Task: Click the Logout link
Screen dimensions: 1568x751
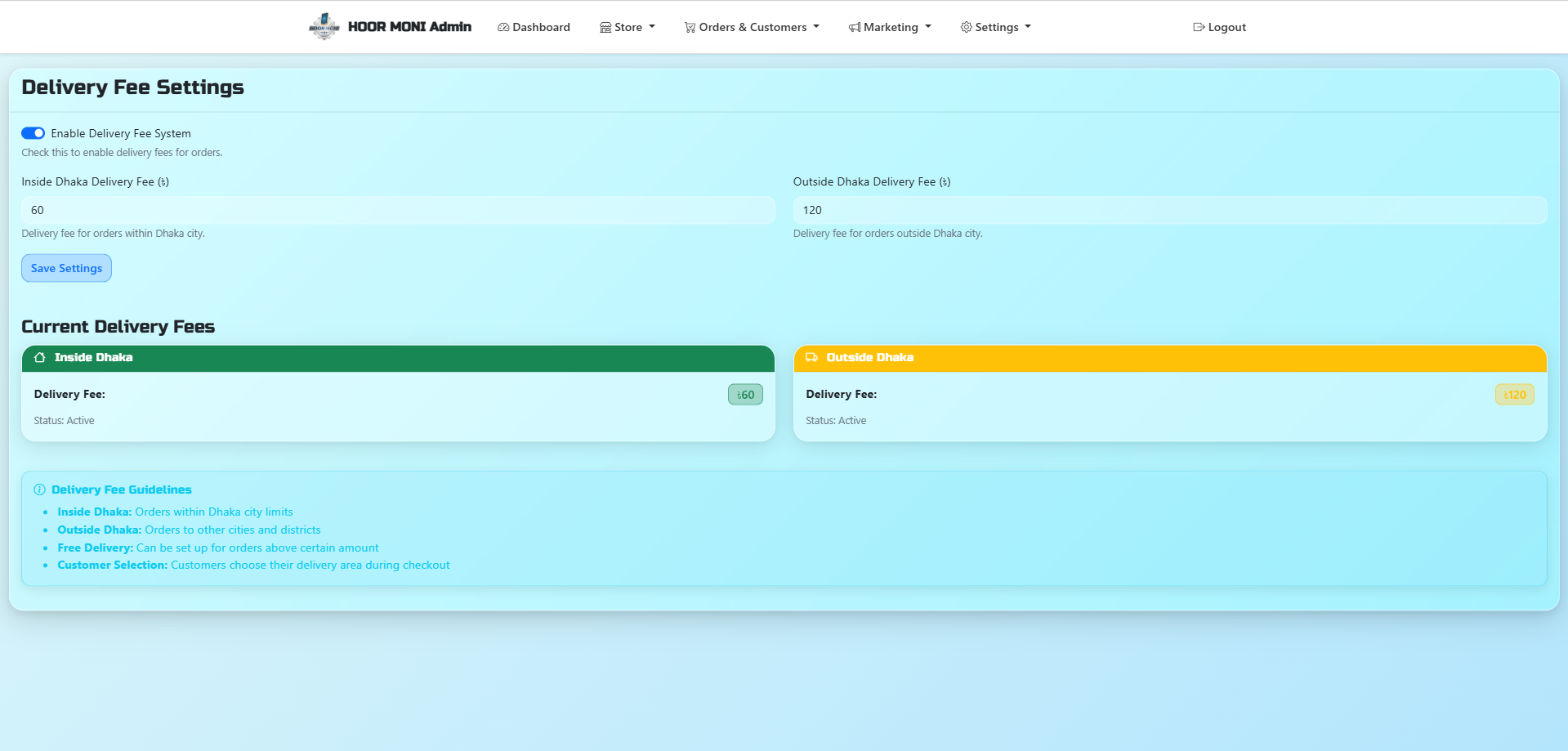Action: click(x=1219, y=27)
